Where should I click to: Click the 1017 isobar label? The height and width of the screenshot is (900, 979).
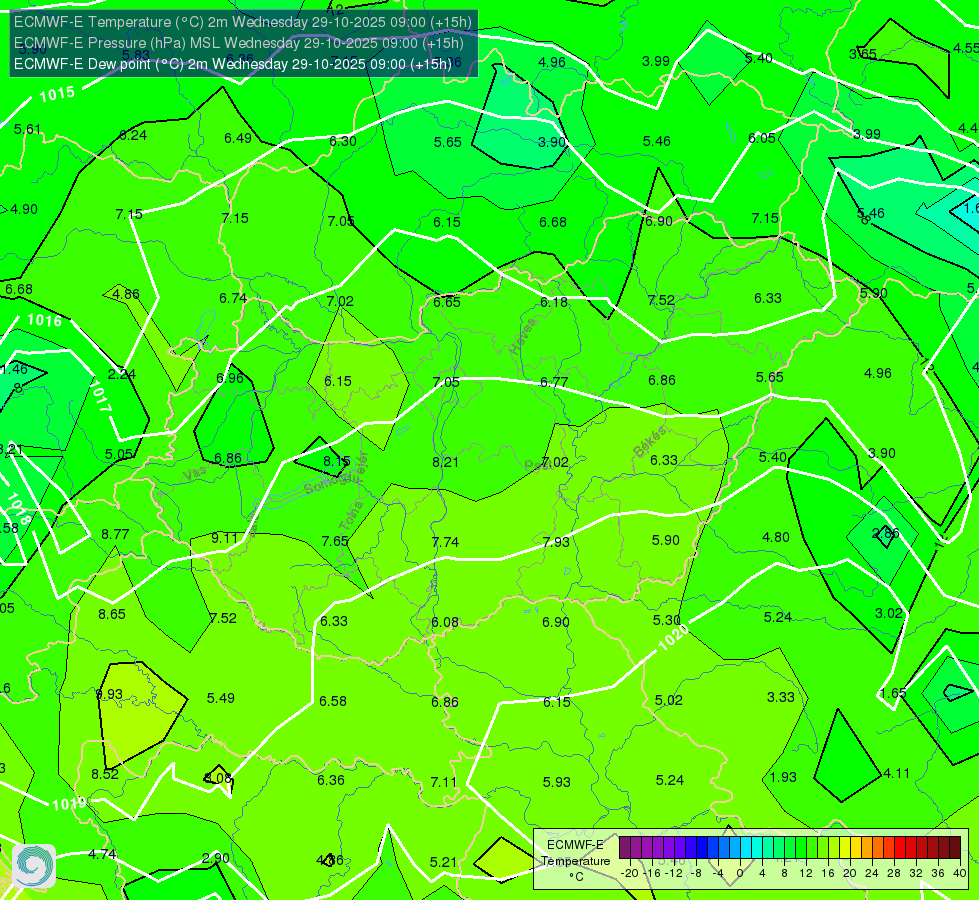[x=100, y=397]
